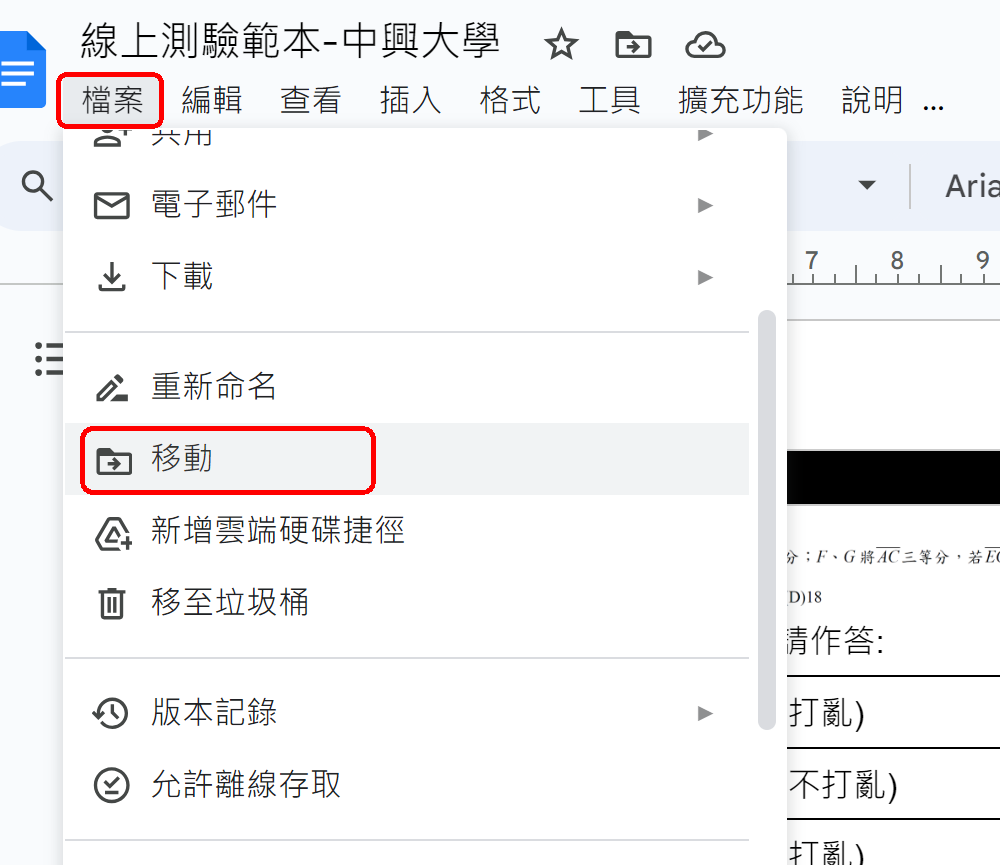Viewport: 1000px width, 865px height.
Task: Check the cloud saved status icon
Action: click(705, 45)
